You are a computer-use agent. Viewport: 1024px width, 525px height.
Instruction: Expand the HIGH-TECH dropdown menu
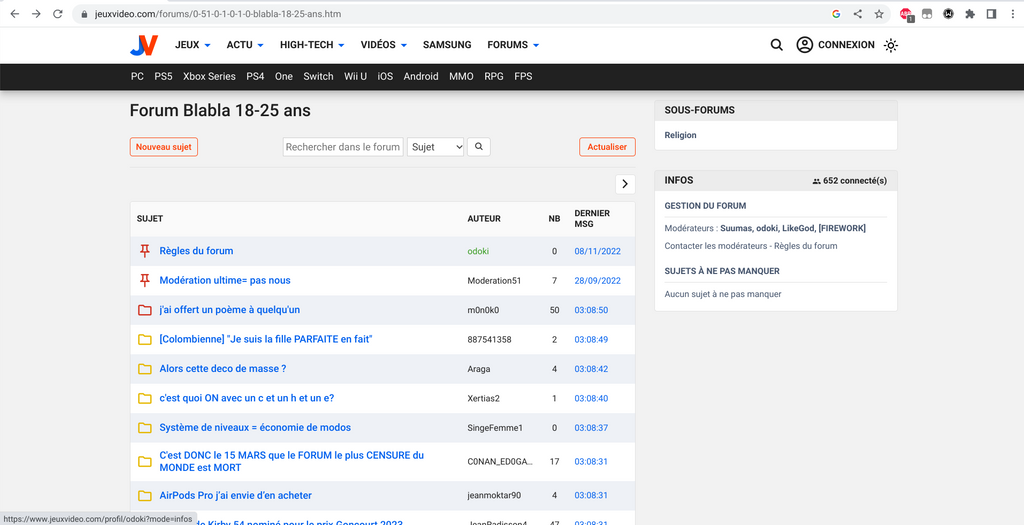(312, 45)
